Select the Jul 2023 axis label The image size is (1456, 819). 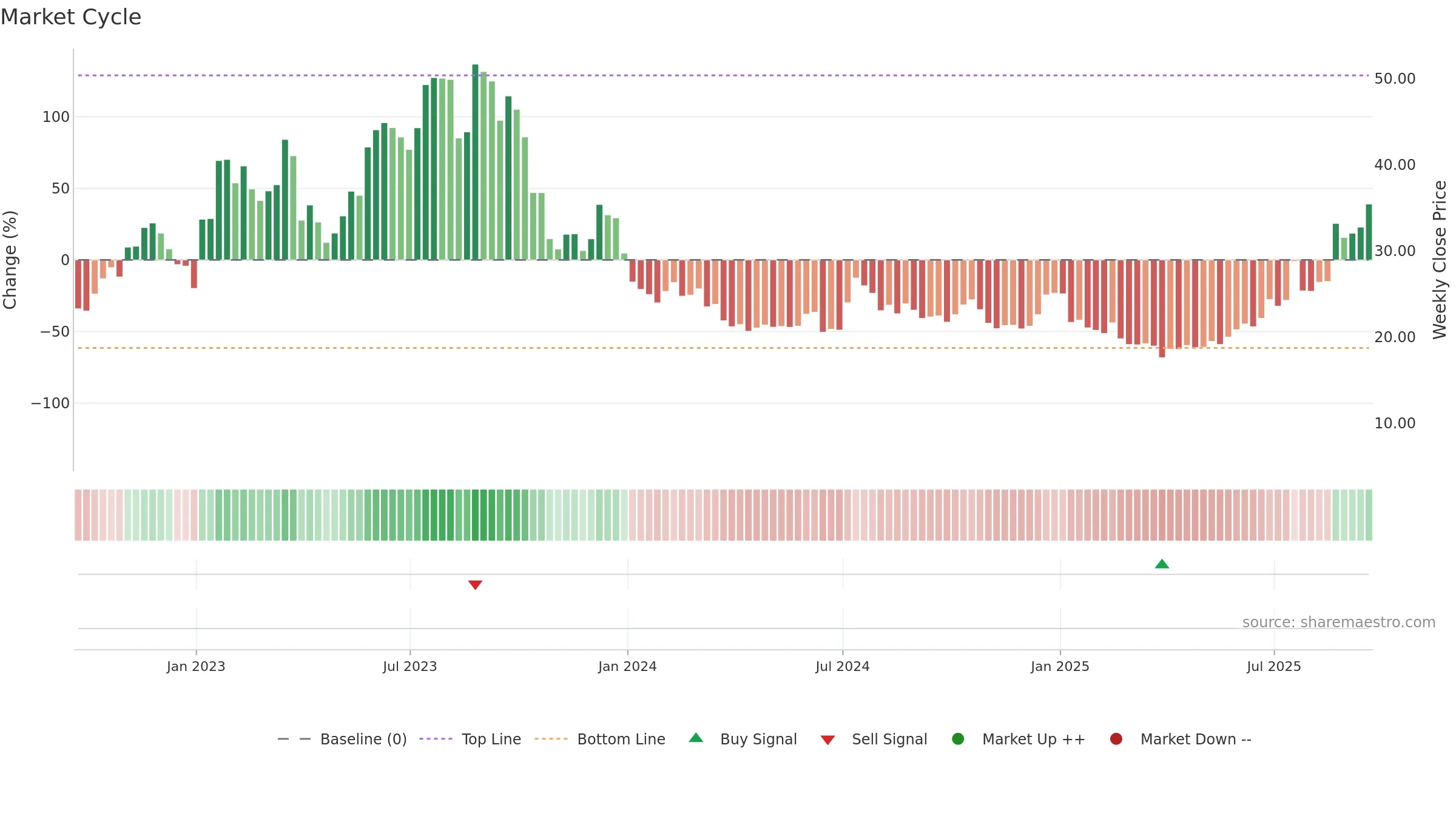click(x=410, y=666)
